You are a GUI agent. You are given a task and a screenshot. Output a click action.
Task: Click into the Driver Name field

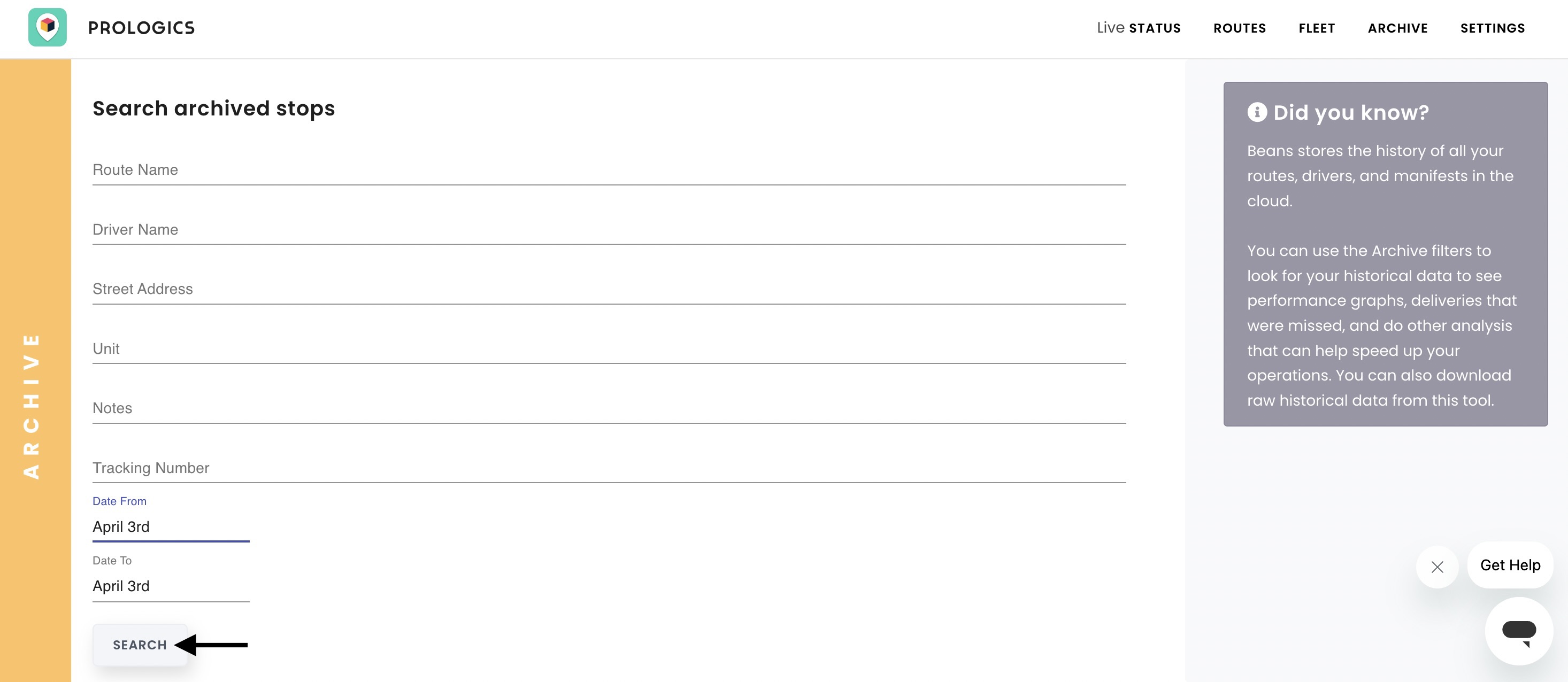point(609,230)
